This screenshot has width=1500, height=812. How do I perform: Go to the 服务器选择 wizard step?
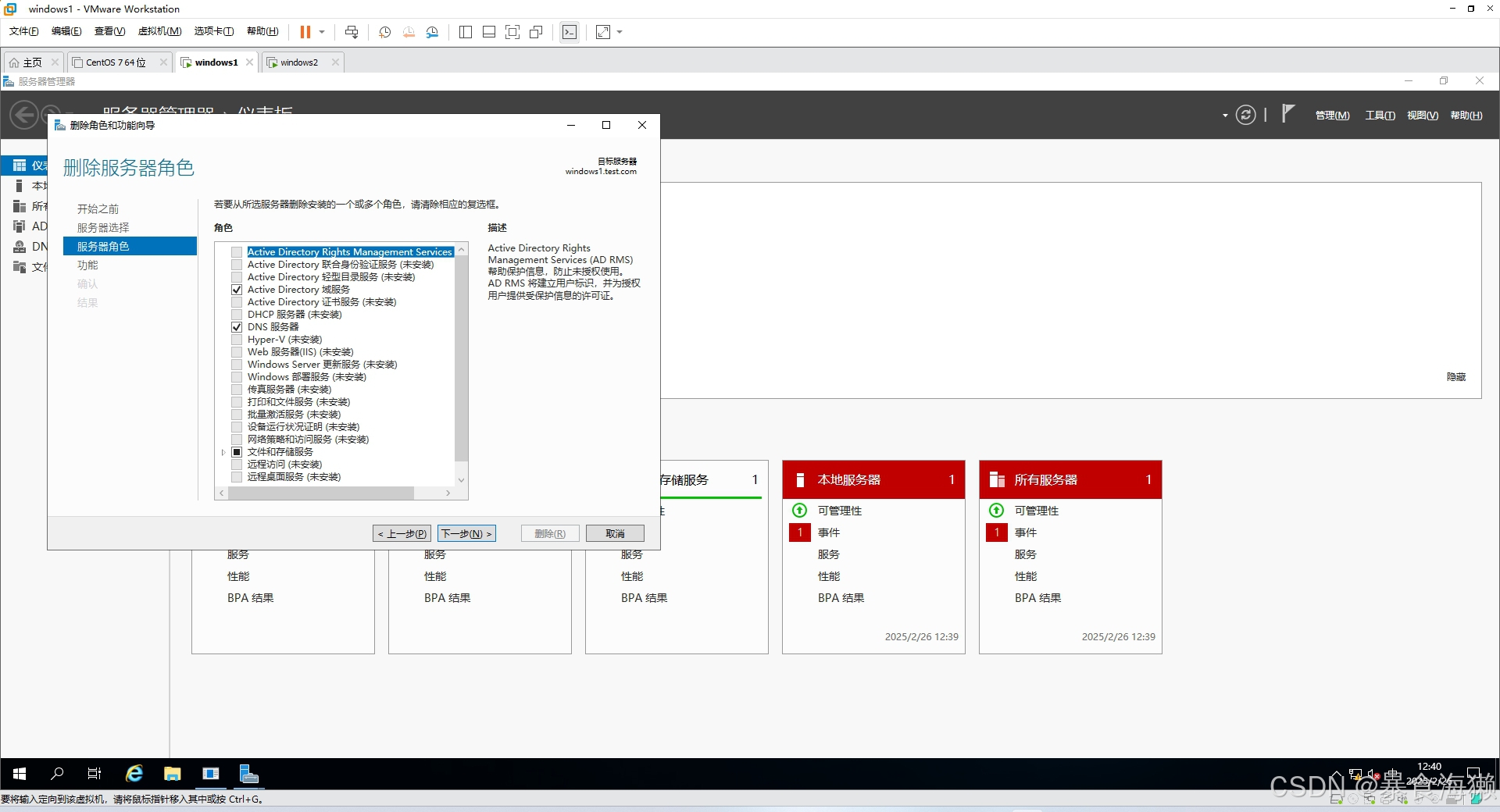point(103,228)
